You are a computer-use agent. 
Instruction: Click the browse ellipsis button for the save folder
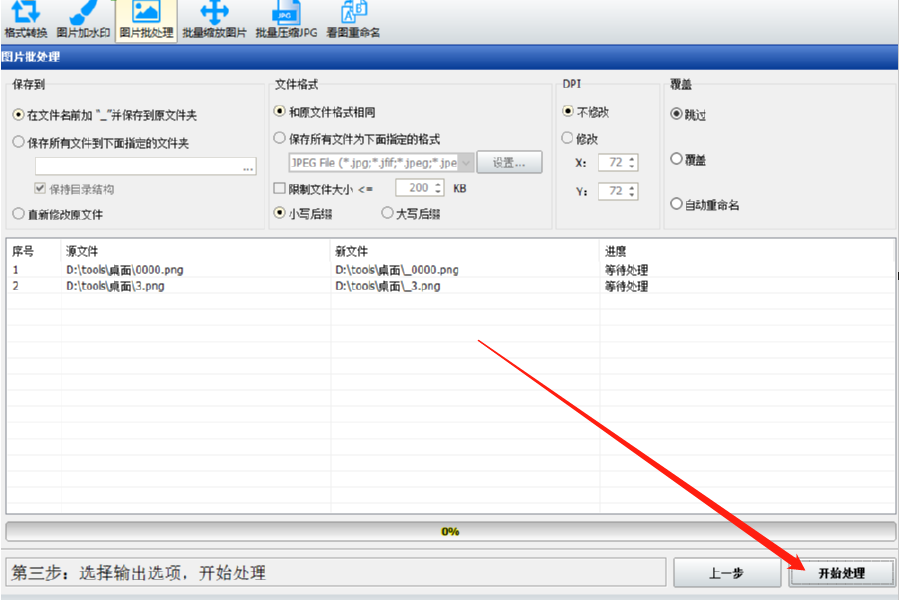(x=248, y=167)
